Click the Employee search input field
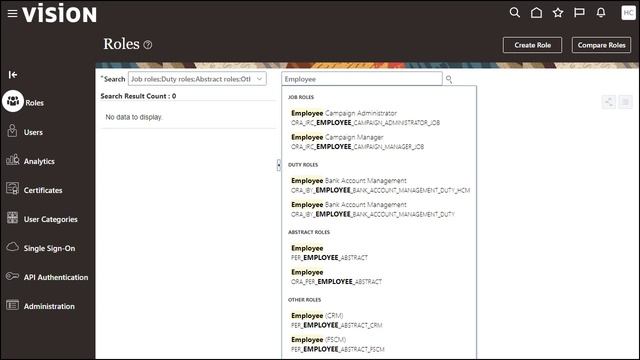The width and height of the screenshot is (640, 360). 361,79
